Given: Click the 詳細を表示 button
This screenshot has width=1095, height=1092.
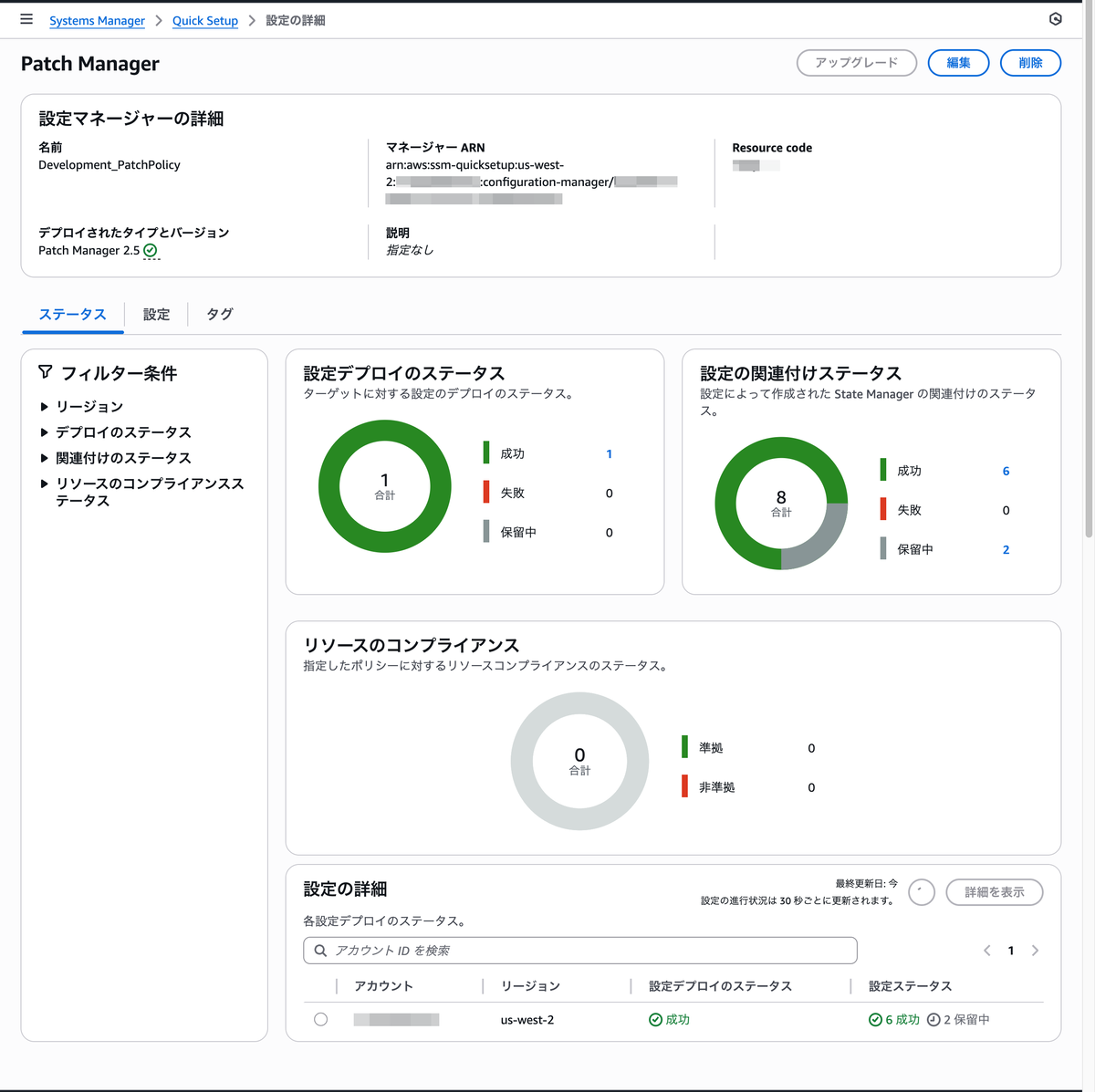Looking at the screenshot, I should 995,892.
